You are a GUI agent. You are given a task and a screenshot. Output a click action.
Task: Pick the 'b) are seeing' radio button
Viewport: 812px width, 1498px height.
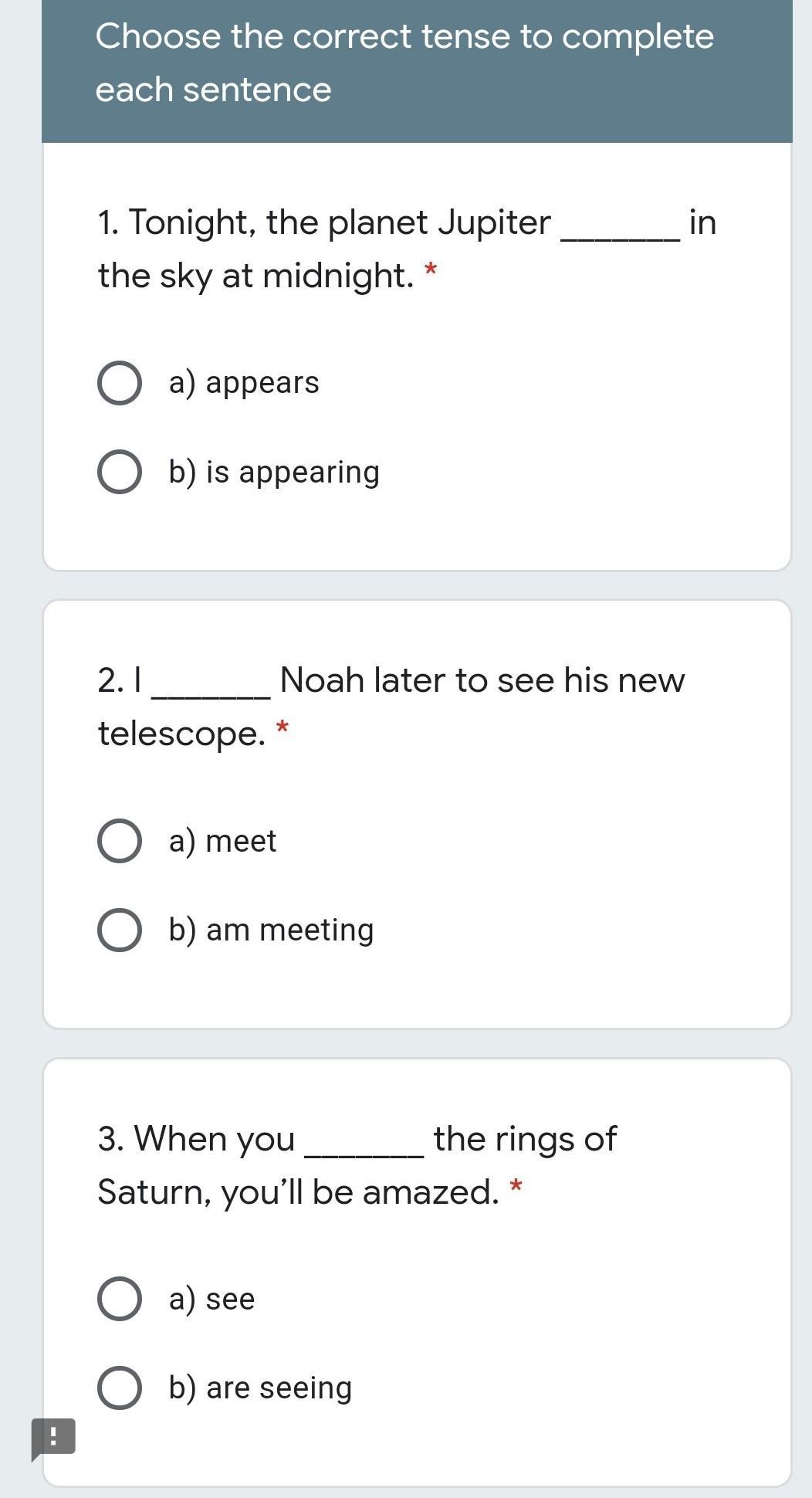pyautogui.click(x=120, y=1388)
